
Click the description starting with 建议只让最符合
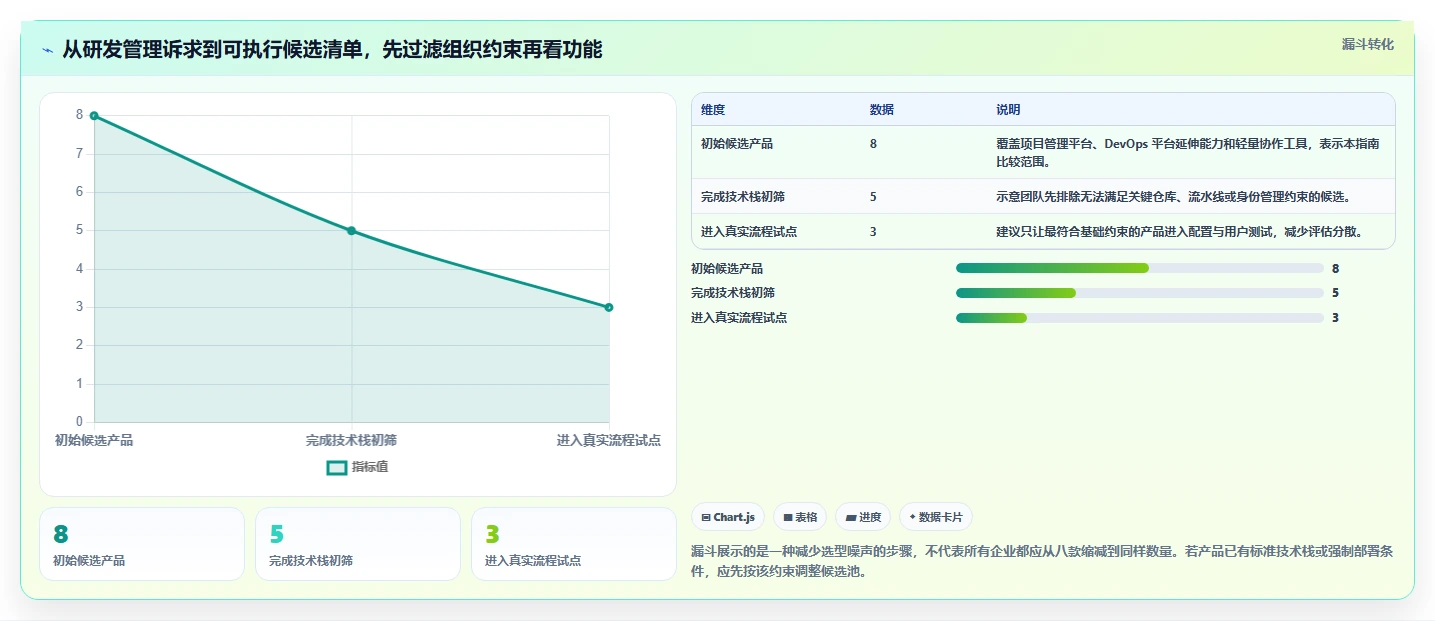[x=1180, y=232]
